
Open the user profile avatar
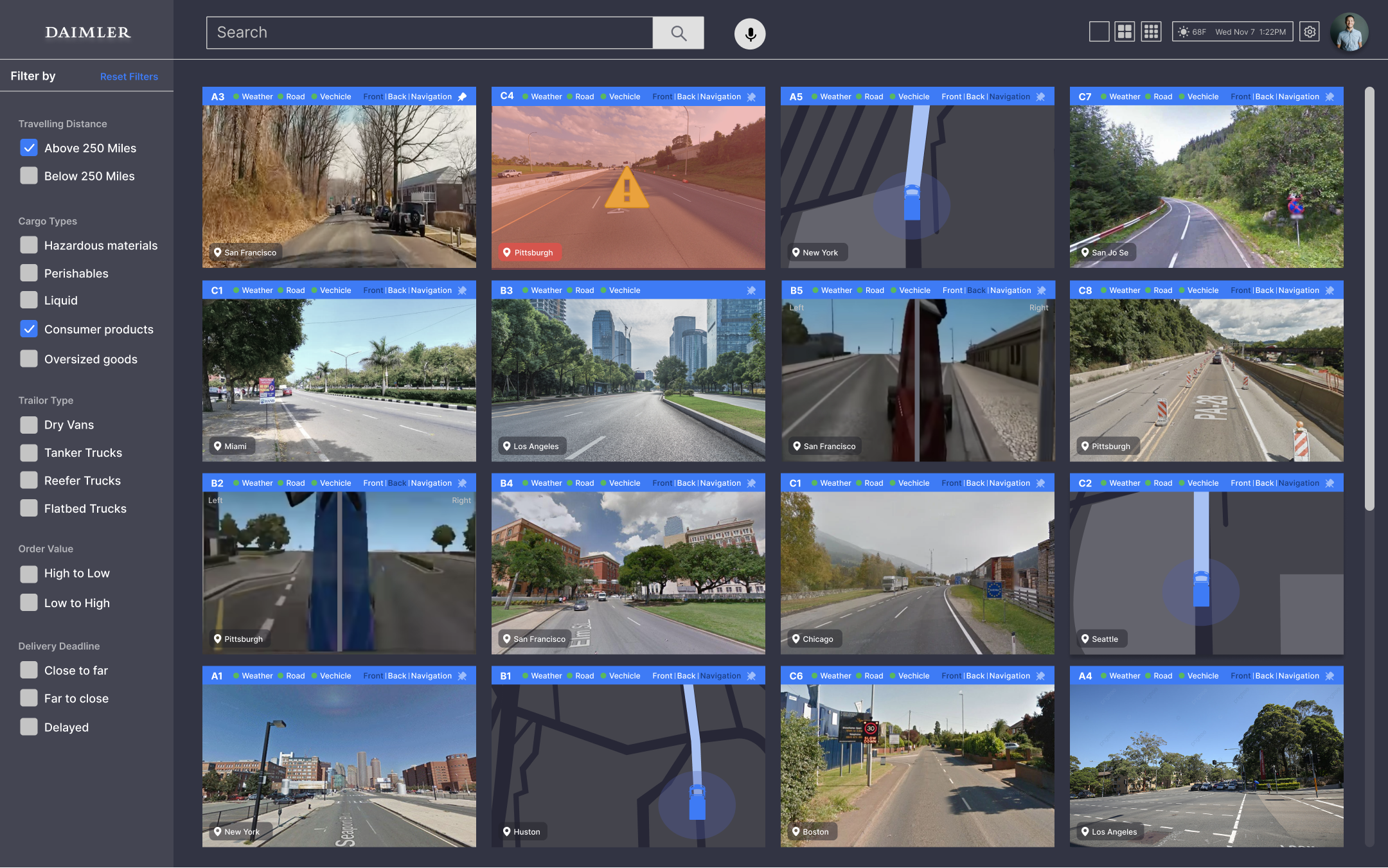point(1349,32)
